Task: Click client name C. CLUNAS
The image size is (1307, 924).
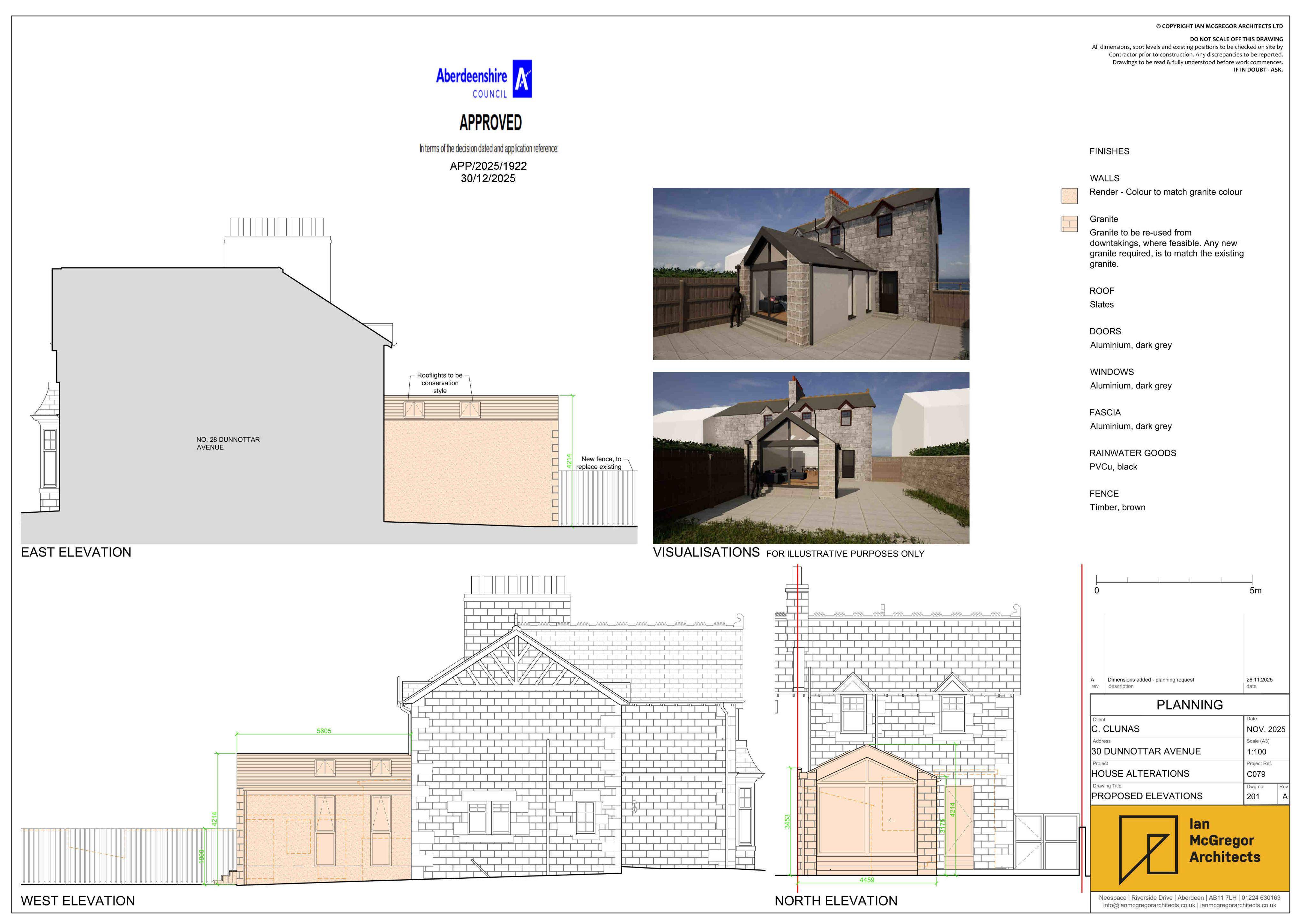Action: [x=1115, y=729]
